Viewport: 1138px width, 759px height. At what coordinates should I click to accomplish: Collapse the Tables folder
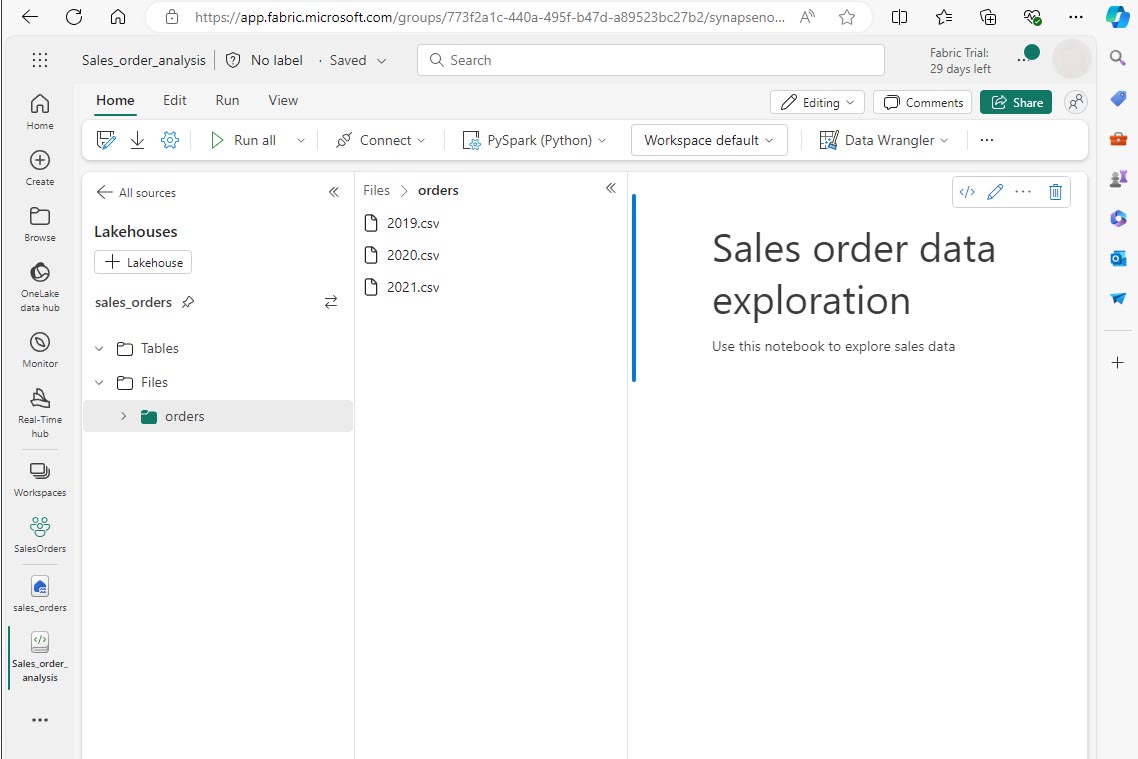coord(99,348)
